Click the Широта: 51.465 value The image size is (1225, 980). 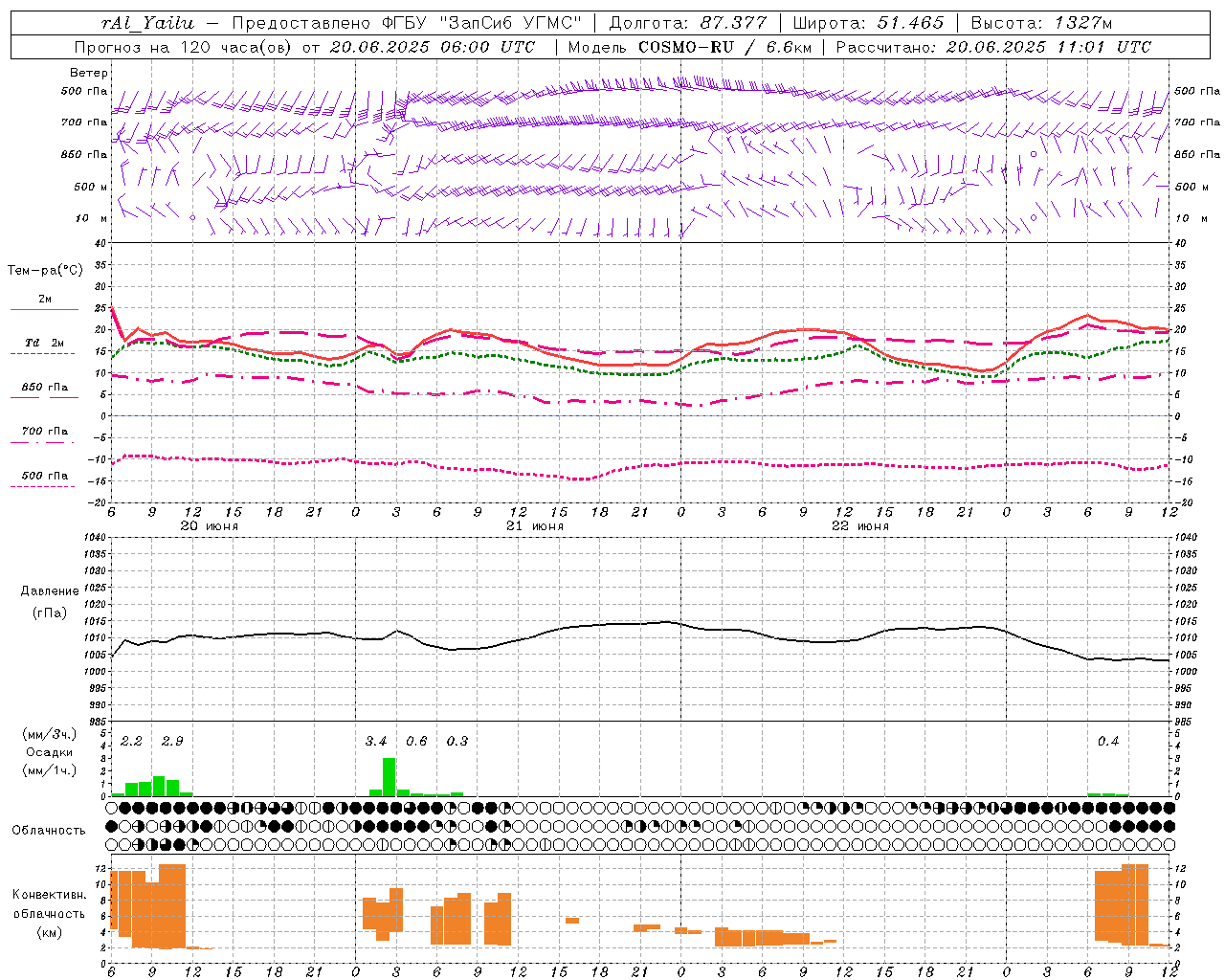coord(868,23)
